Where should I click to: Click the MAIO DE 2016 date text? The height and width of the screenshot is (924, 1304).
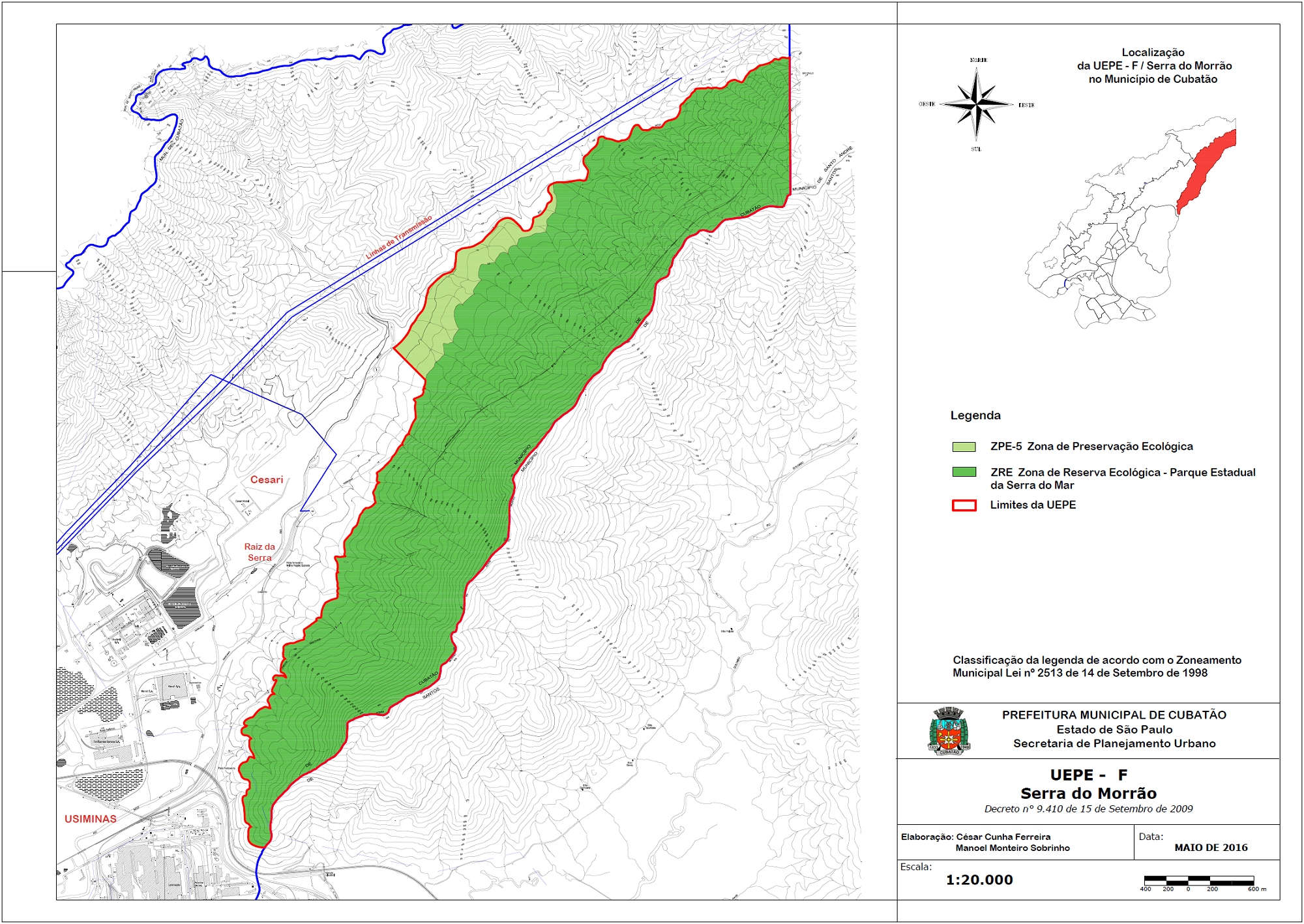(1211, 848)
